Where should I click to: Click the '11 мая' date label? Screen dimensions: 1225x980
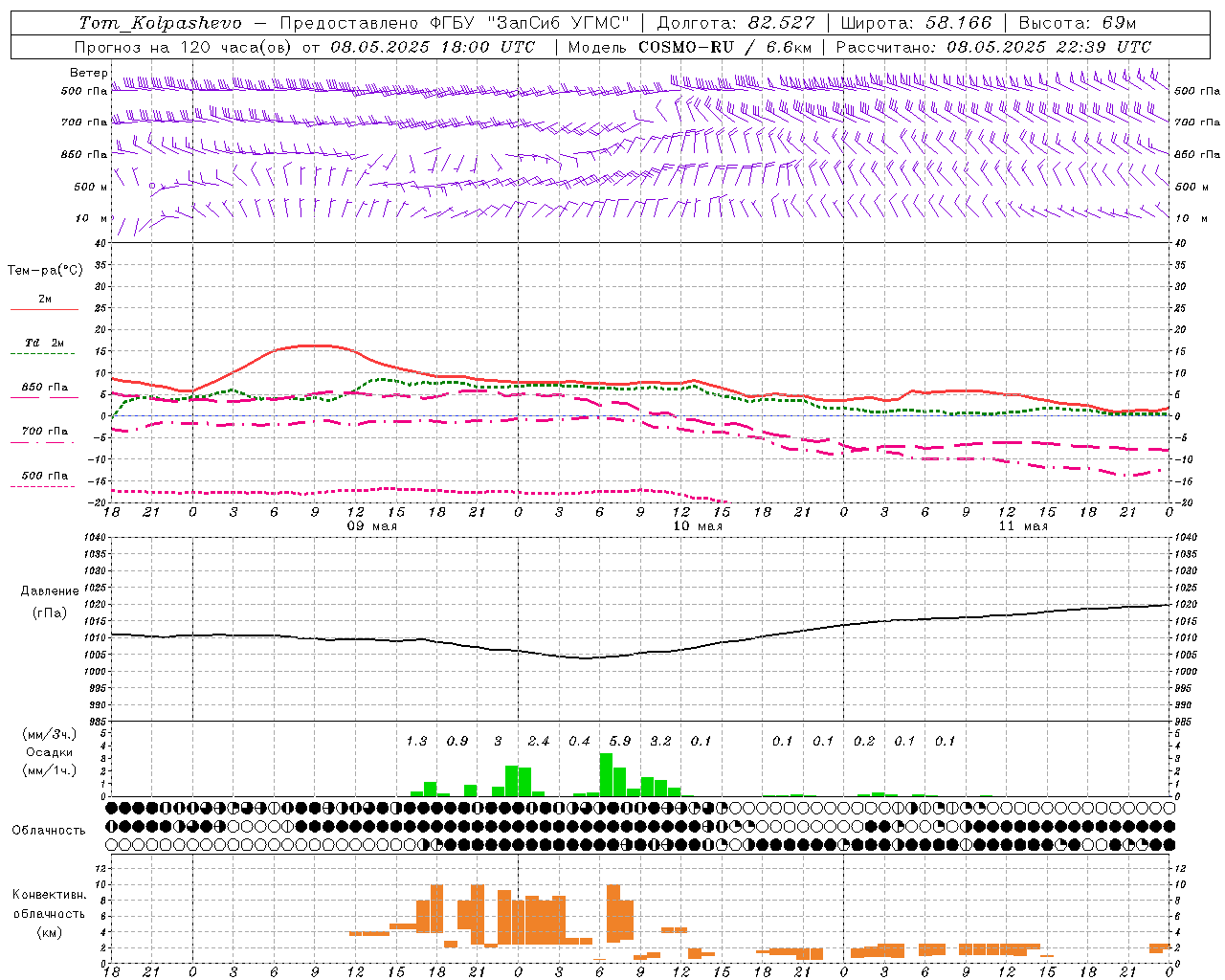pos(1023,526)
